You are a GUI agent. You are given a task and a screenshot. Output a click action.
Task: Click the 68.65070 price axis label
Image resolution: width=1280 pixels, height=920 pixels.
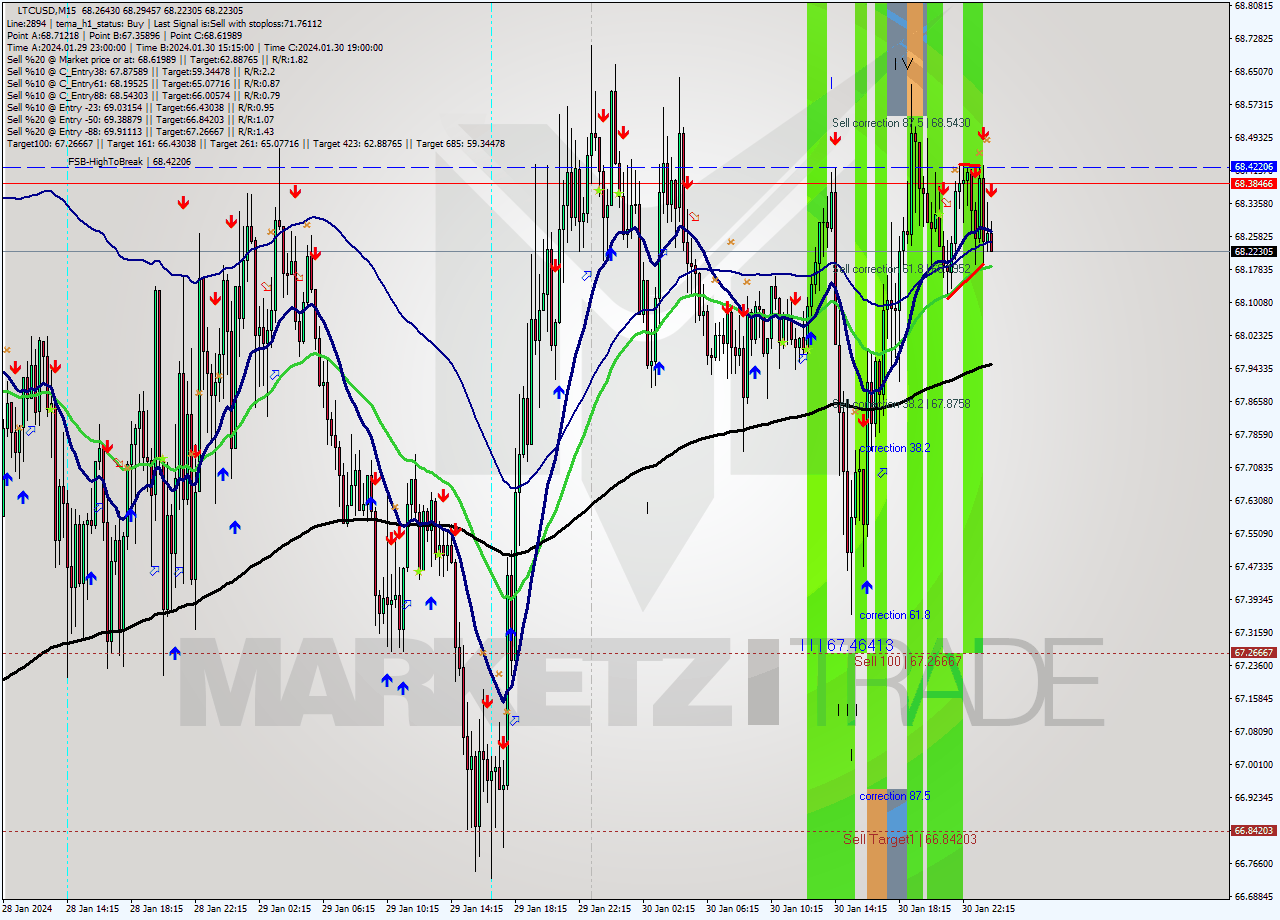click(x=1254, y=71)
